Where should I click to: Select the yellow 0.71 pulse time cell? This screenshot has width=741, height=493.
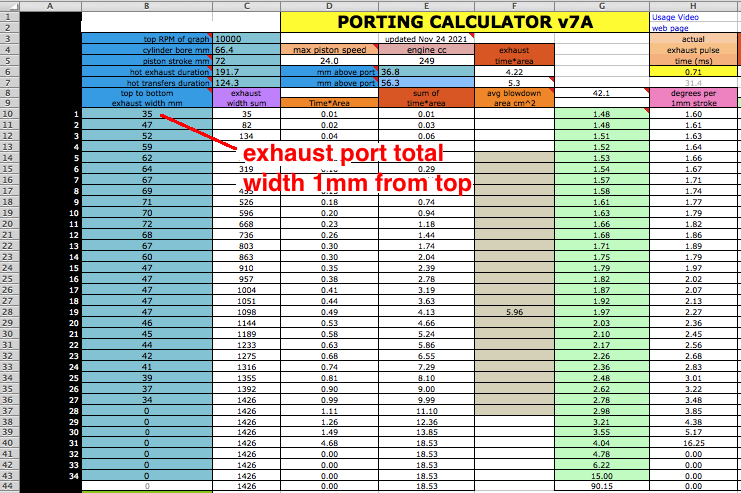click(x=693, y=72)
